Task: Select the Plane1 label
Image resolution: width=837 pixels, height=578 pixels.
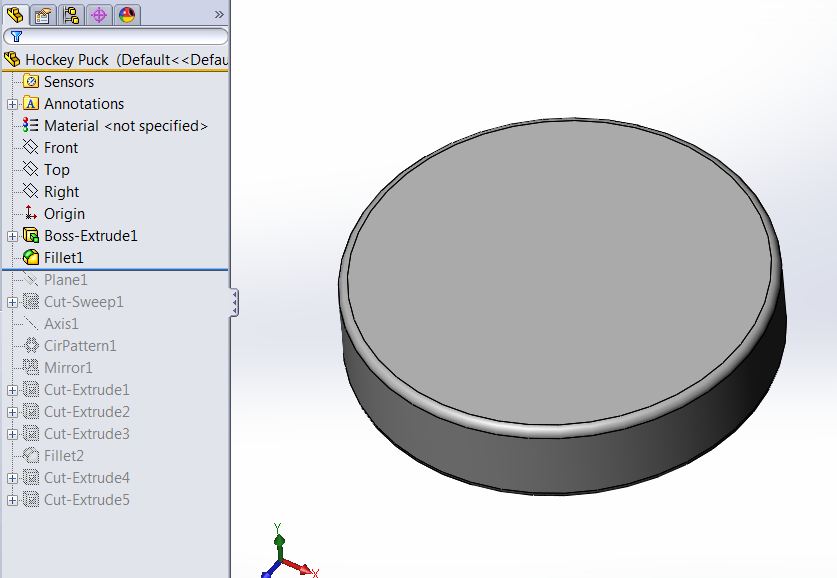Action: [66, 280]
